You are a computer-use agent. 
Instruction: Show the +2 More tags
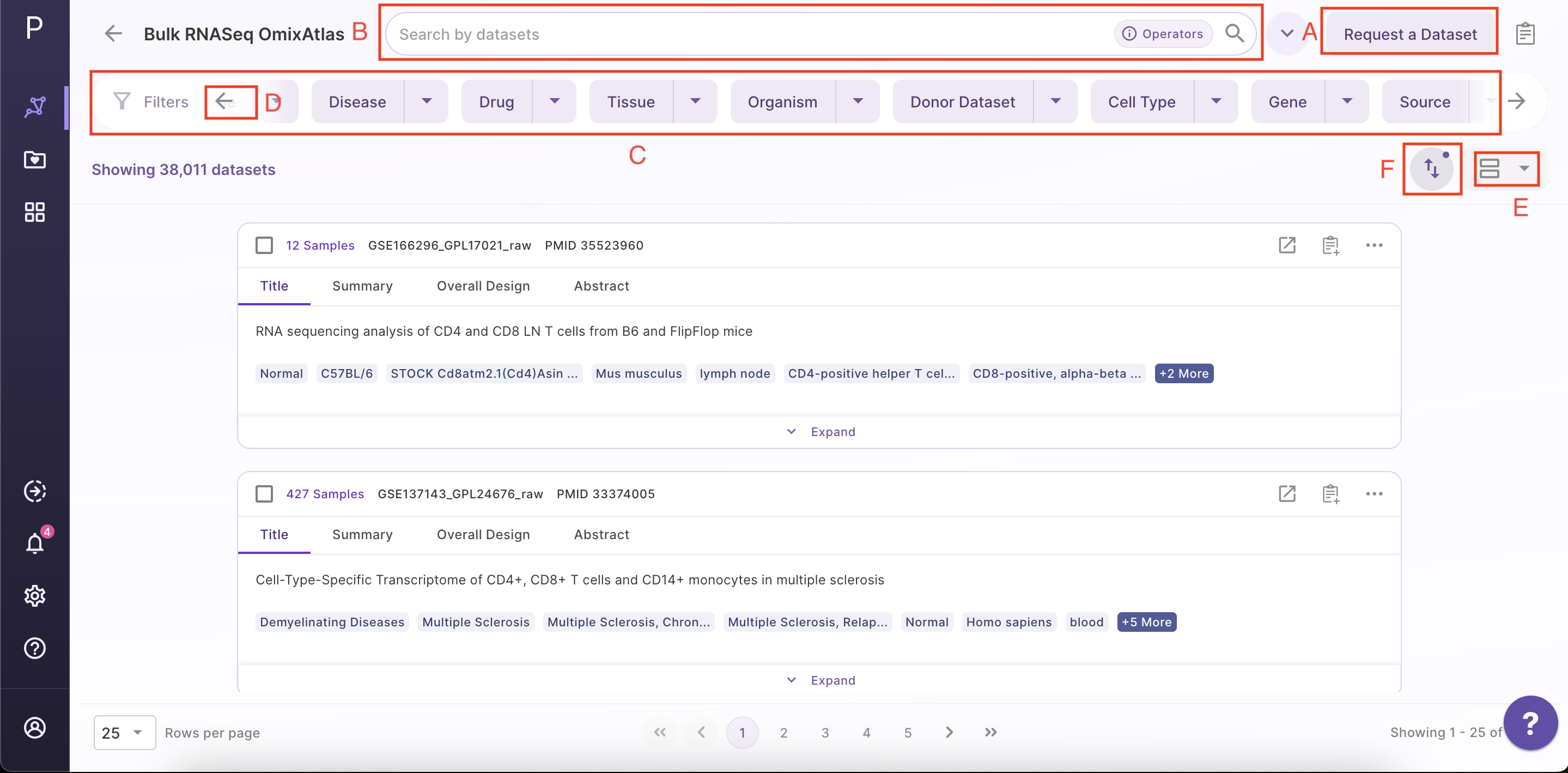(1183, 373)
